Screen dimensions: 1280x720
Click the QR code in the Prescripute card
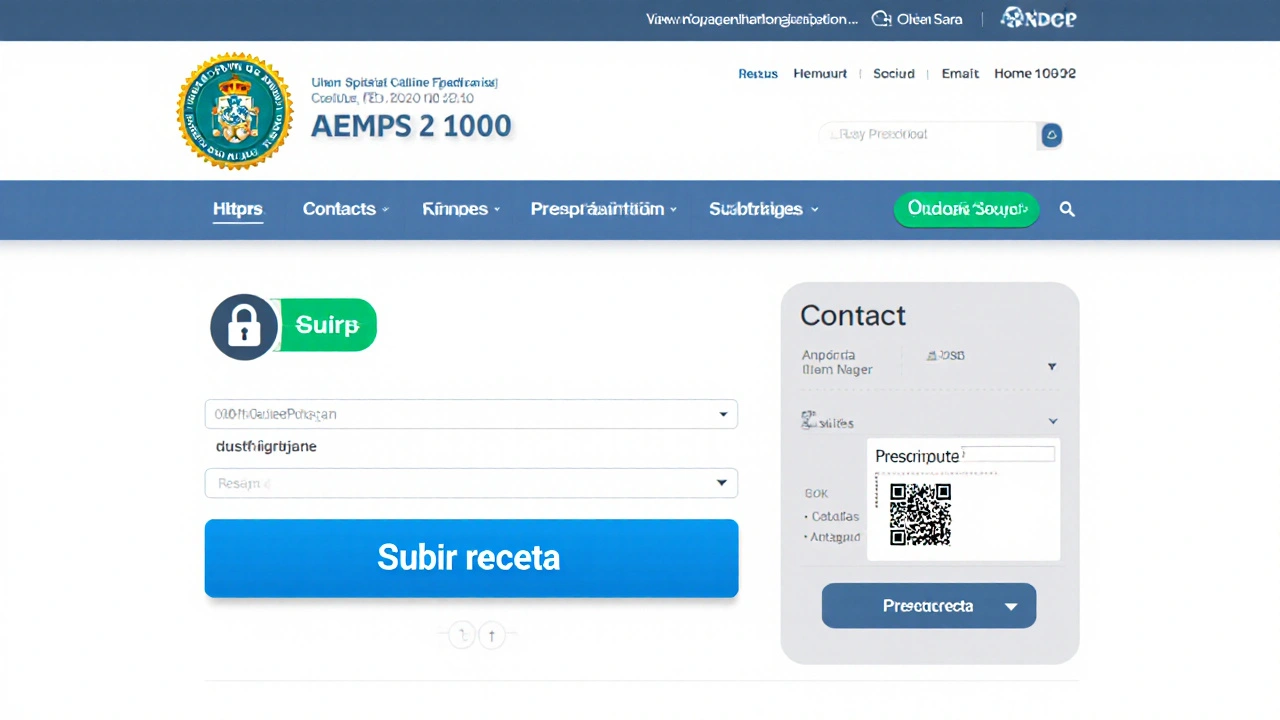point(920,514)
